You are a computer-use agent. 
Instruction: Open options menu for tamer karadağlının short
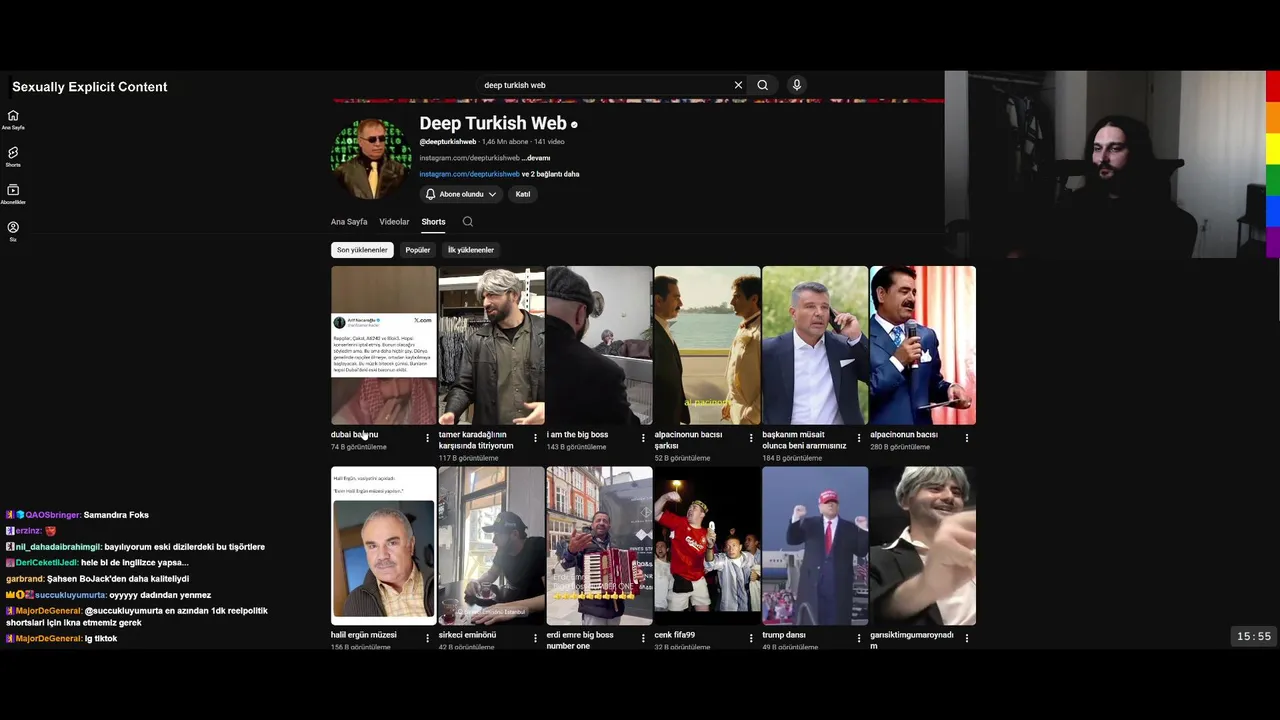(x=535, y=438)
